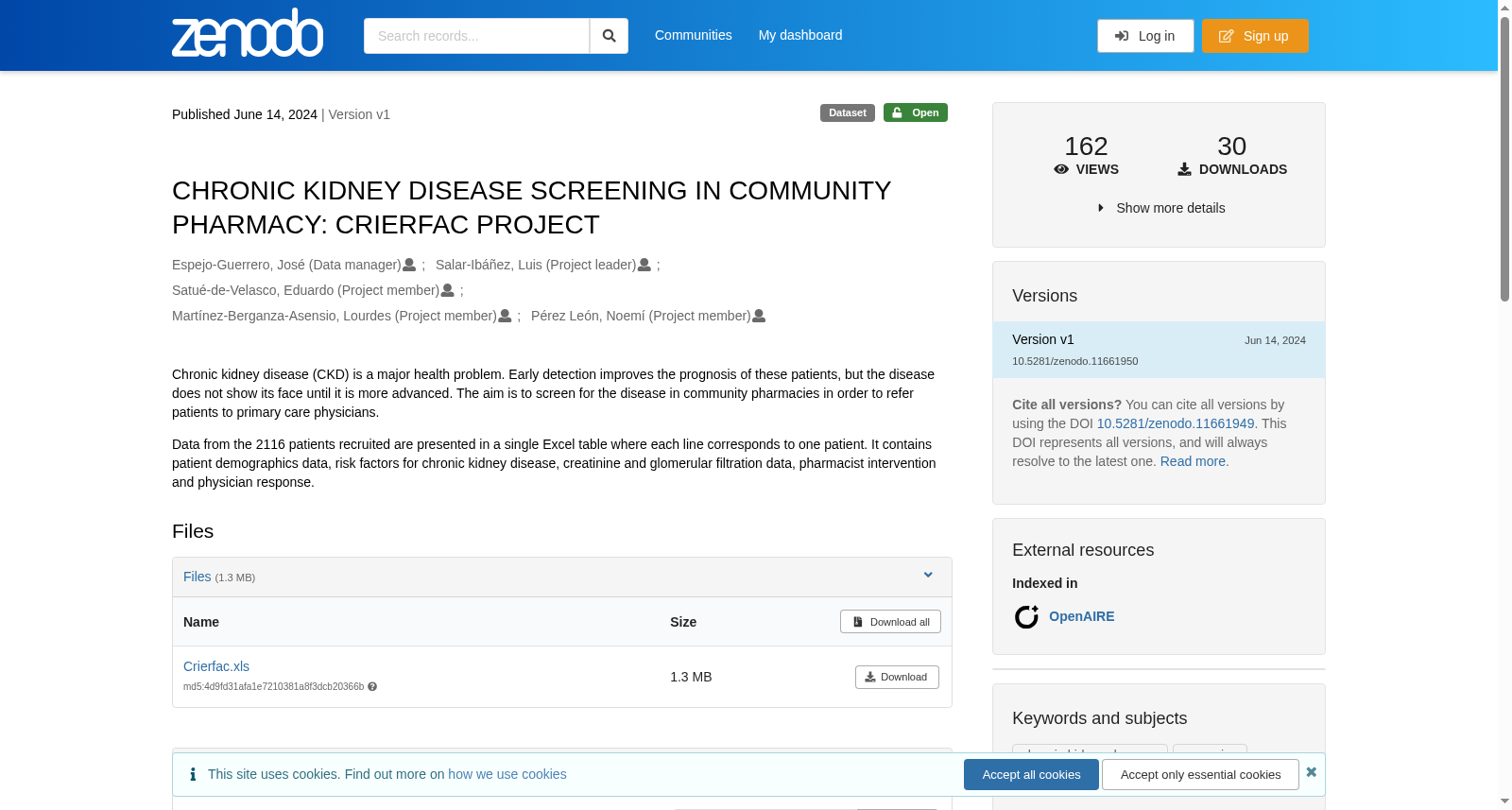The width and height of the screenshot is (1512, 810).
Task: Expand Show more details for stats
Action: (1160, 208)
